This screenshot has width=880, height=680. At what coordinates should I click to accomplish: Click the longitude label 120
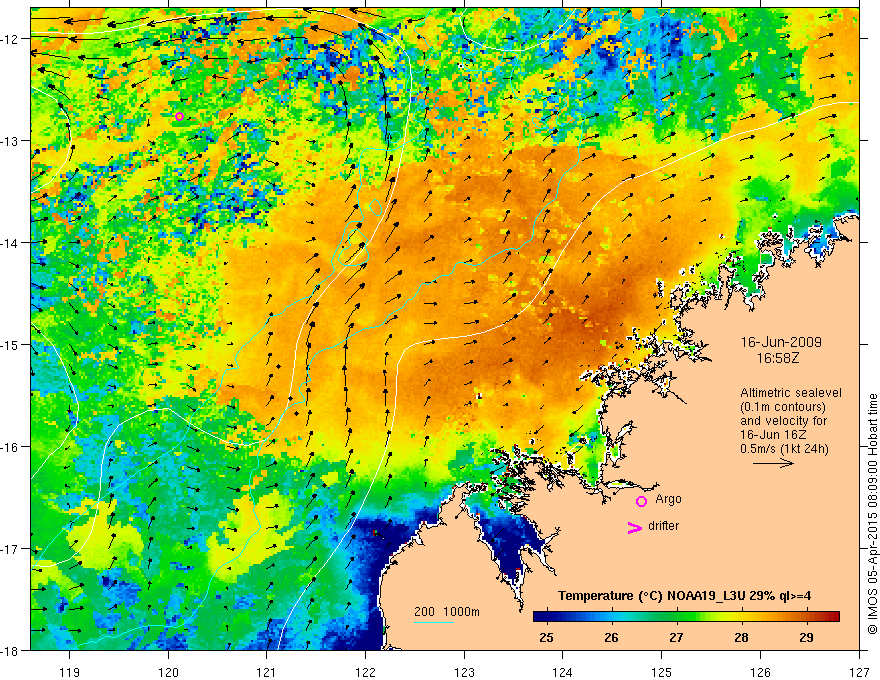[168, 672]
